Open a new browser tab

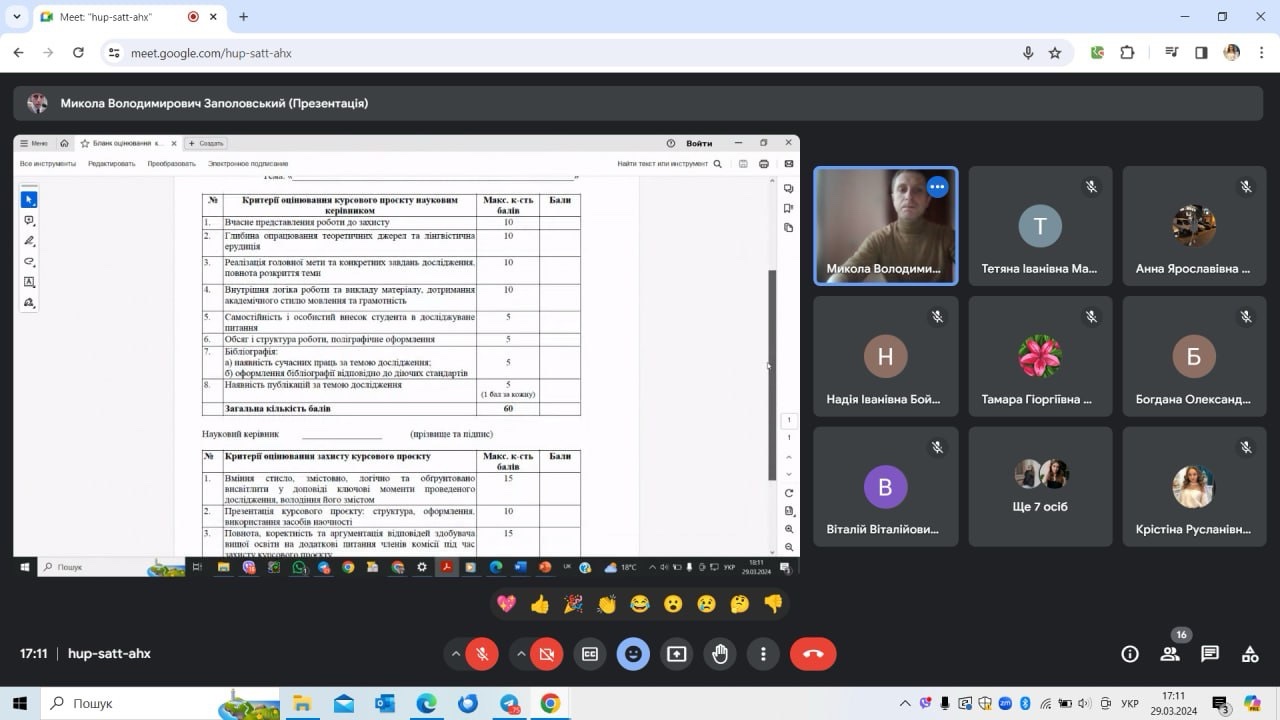click(243, 17)
